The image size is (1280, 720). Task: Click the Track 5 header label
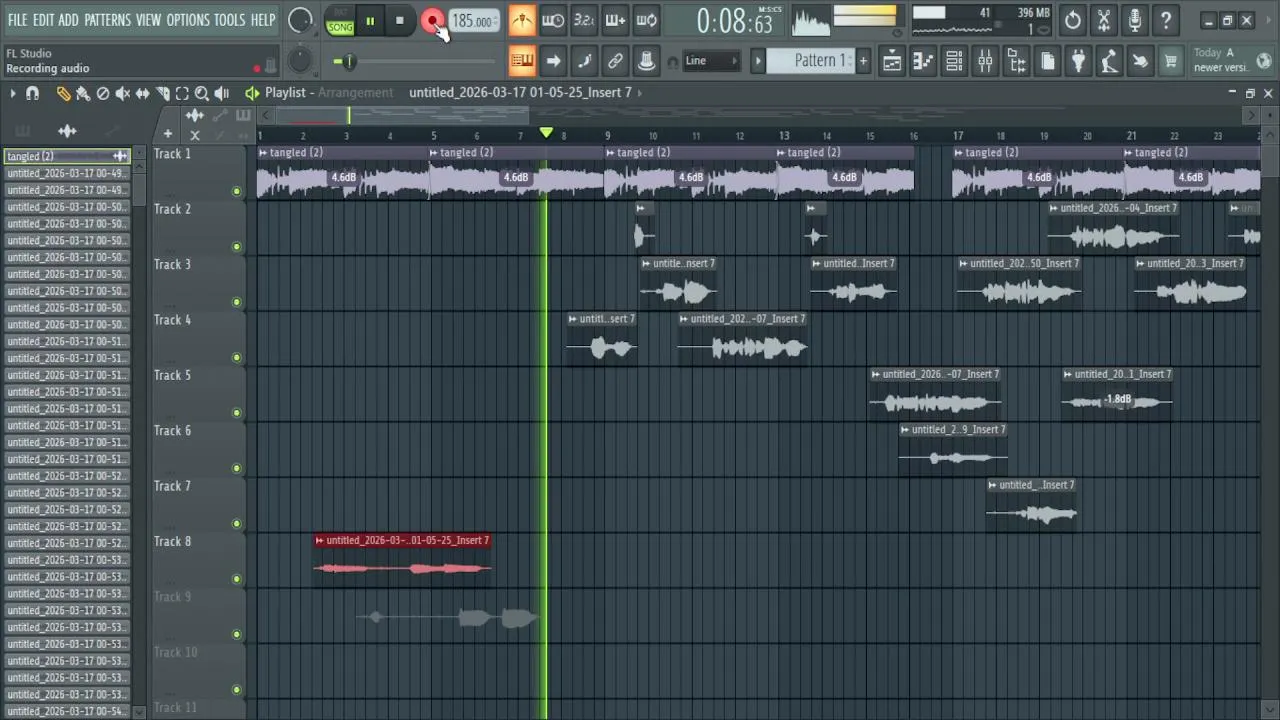click(x=172, y=375)
